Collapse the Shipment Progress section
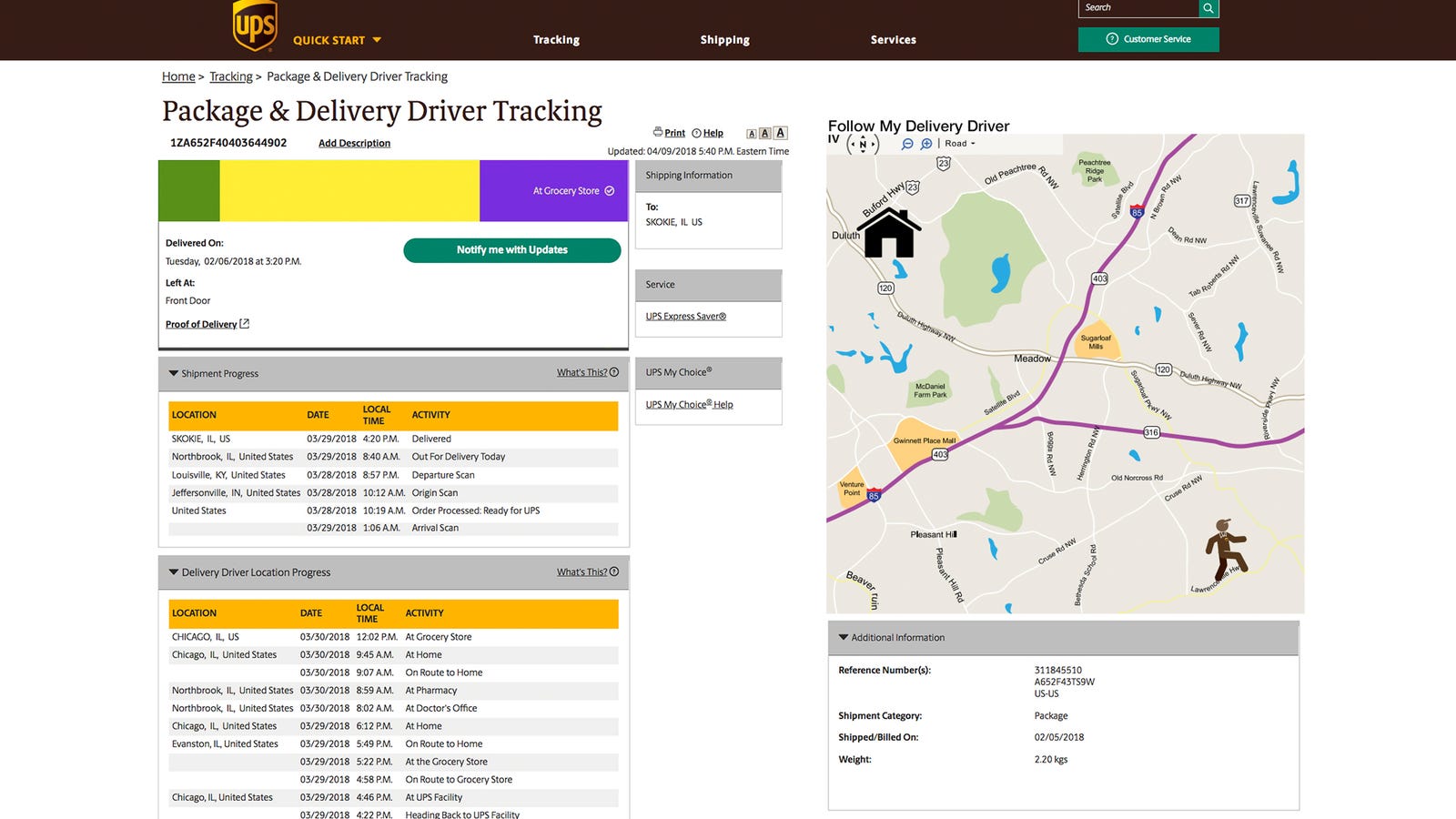This screenshot has height=819, width=1456. pyautogui.click(x=173, y=373)
